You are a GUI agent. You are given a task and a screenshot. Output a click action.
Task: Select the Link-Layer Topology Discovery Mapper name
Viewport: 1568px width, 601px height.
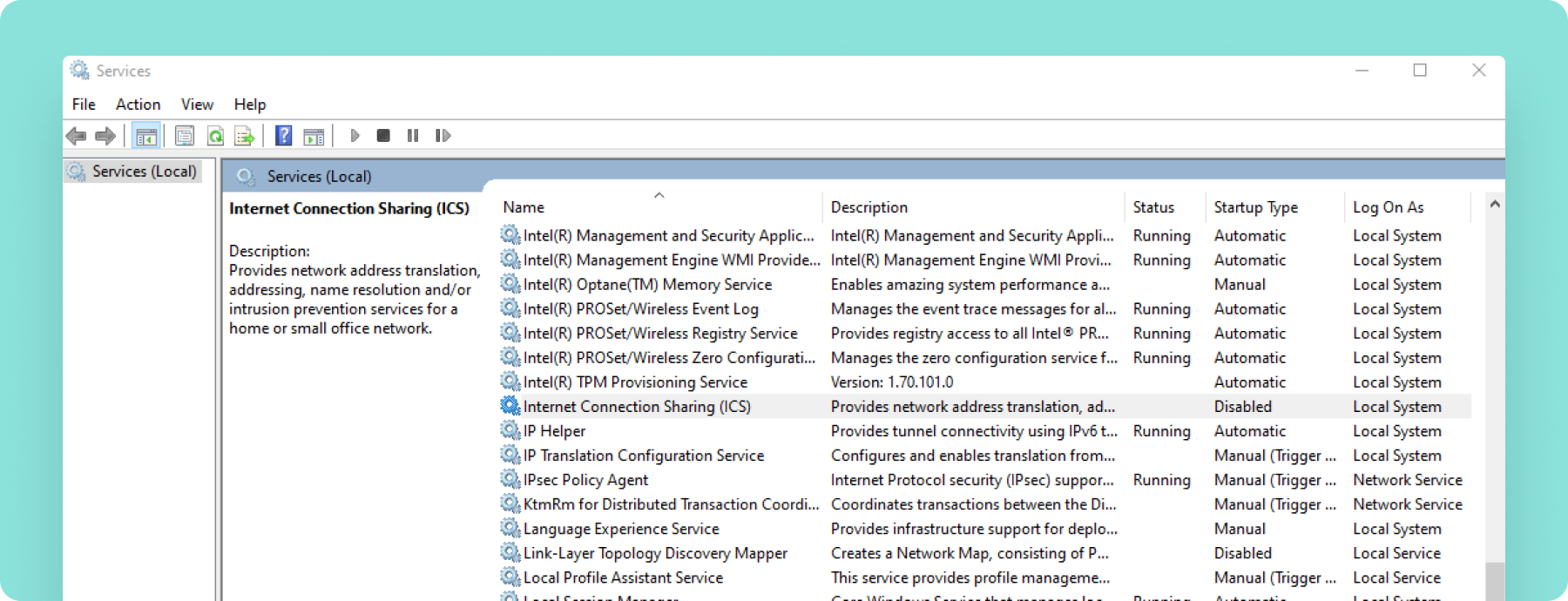pyautogui.click(x=655, y=553)
